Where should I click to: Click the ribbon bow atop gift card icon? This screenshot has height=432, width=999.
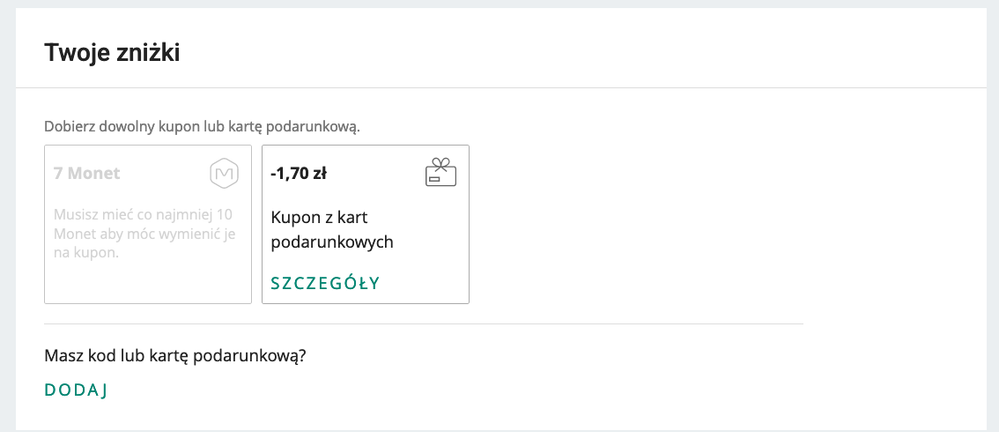(x=441, y=163)
